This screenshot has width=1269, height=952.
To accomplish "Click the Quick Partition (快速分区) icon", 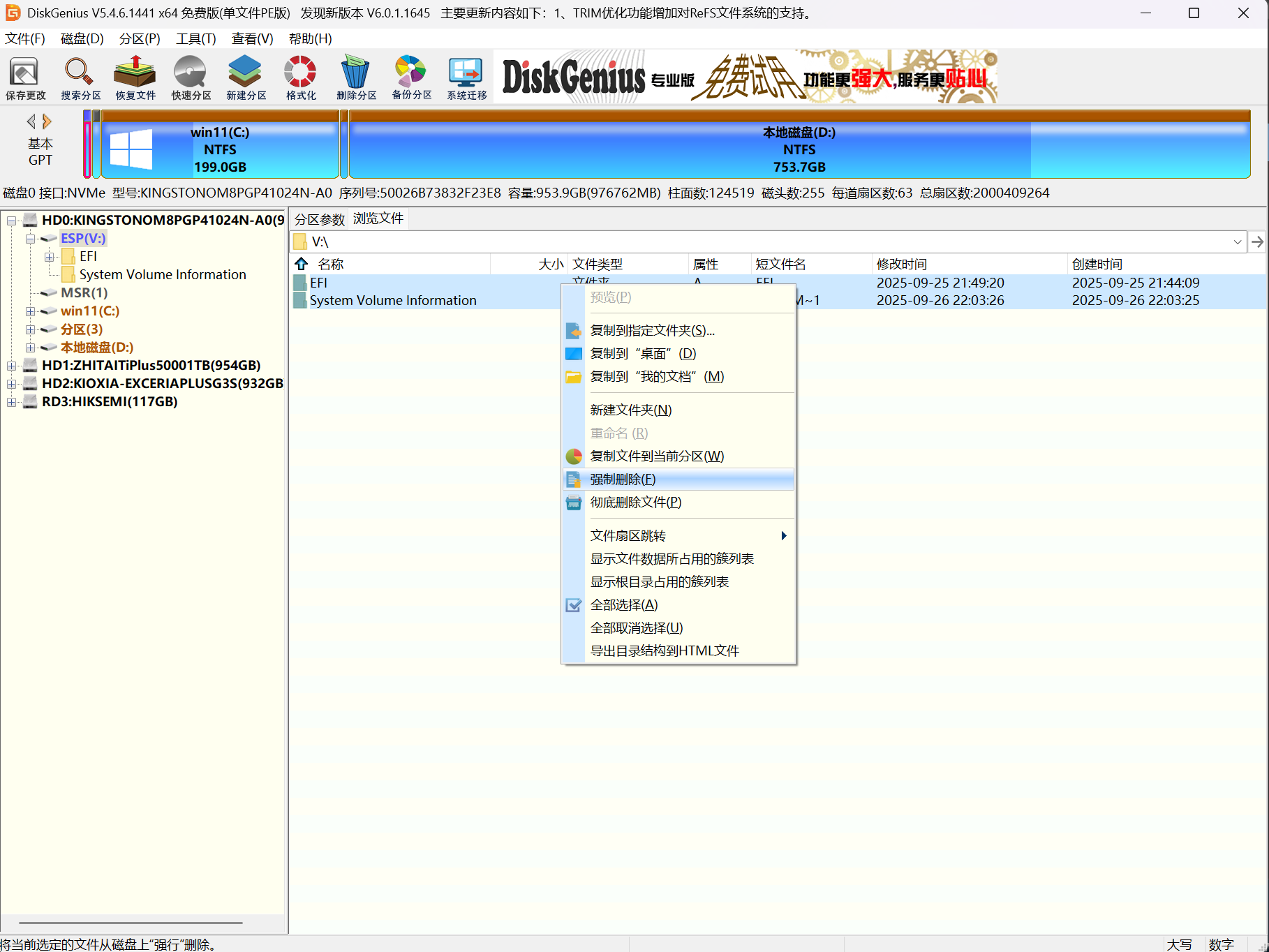I will (191, 77).
